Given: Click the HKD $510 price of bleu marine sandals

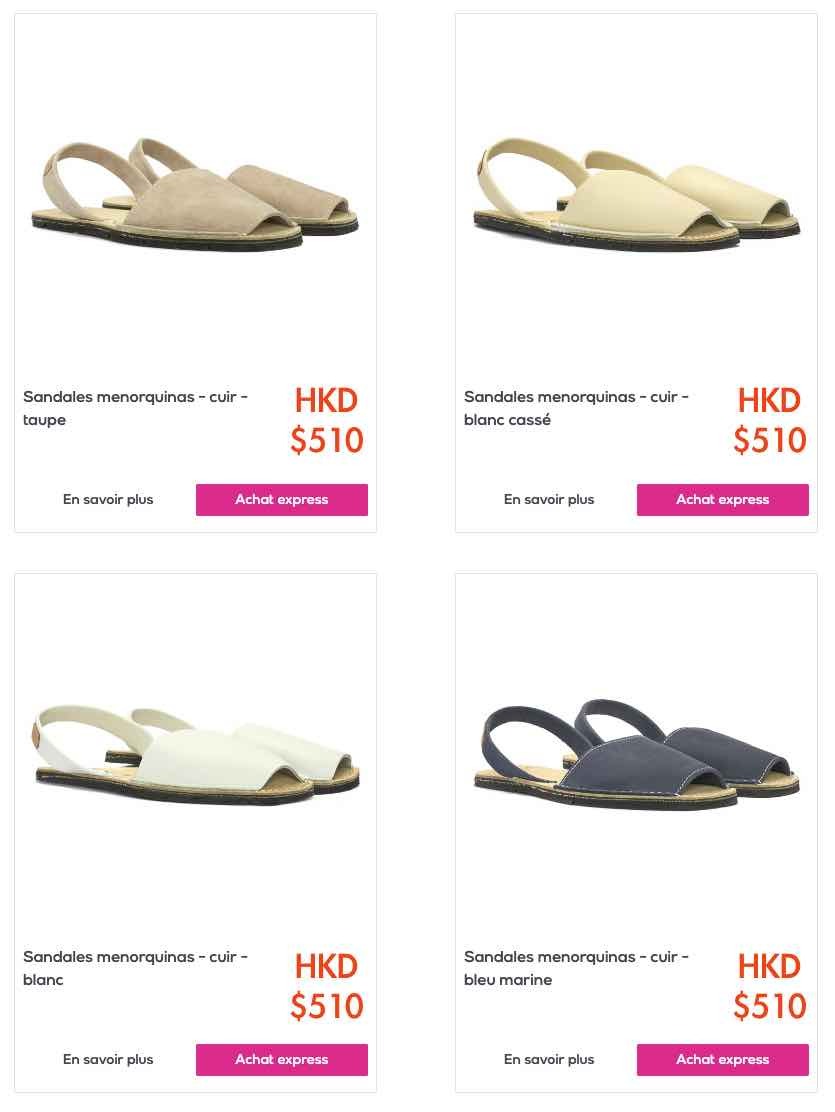Looking at the screenshot, I should tap(770, 986).
